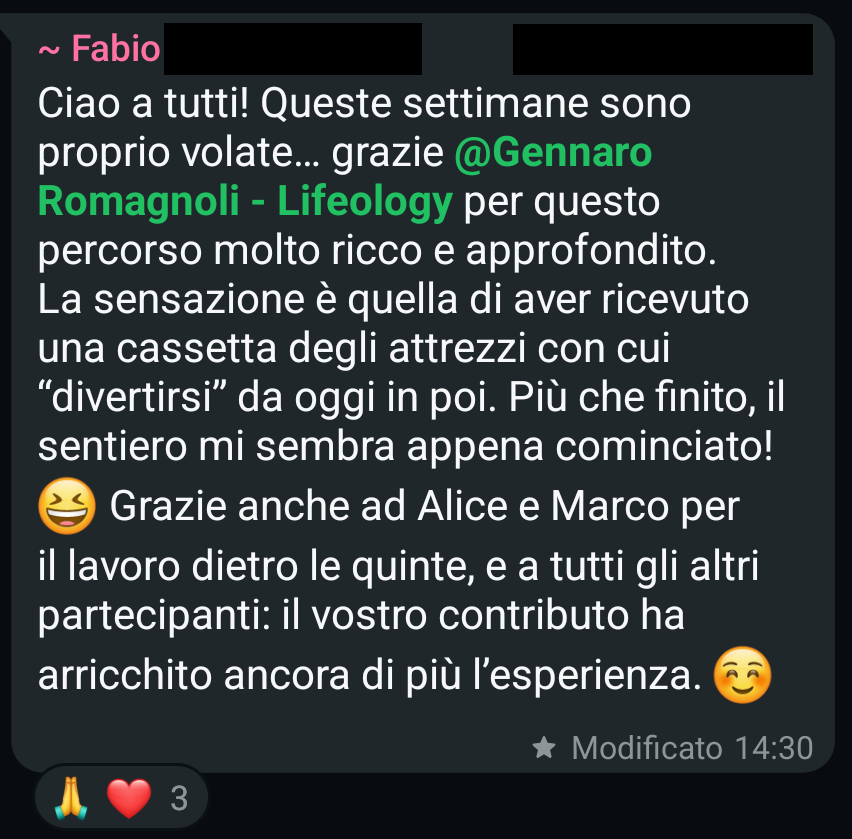
Task: Tap the word "Marco" in the message
Action: pos(610,506)
